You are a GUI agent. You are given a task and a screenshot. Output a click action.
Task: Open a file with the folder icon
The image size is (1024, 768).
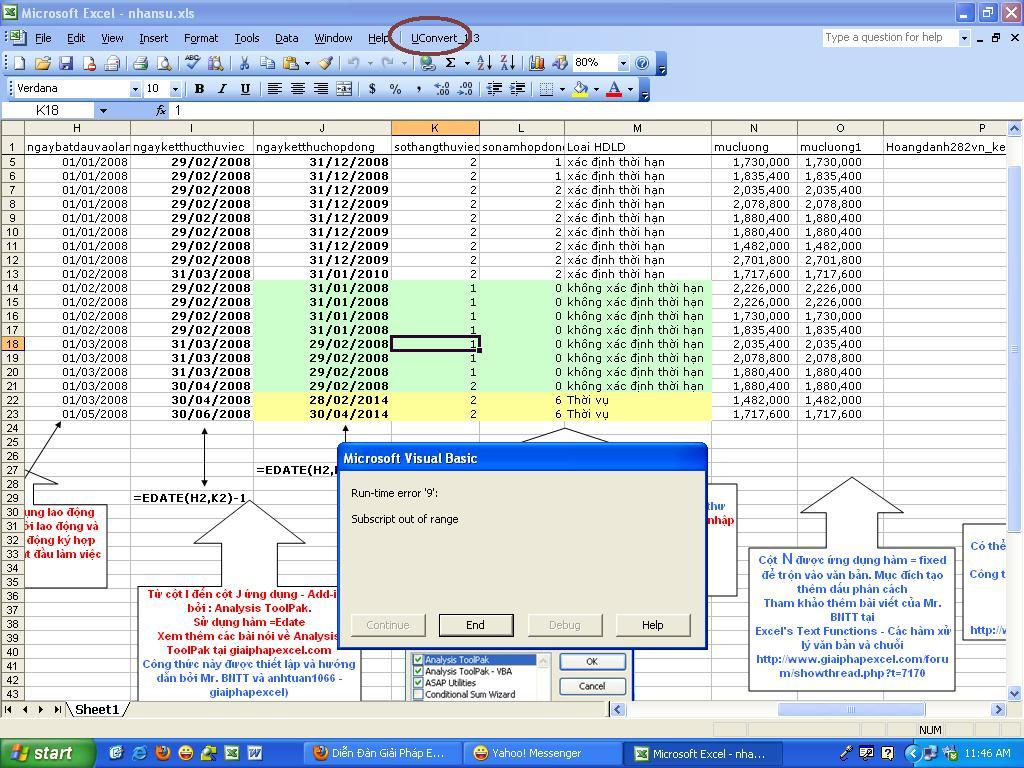pyautogui.click(x=42, y=63)
